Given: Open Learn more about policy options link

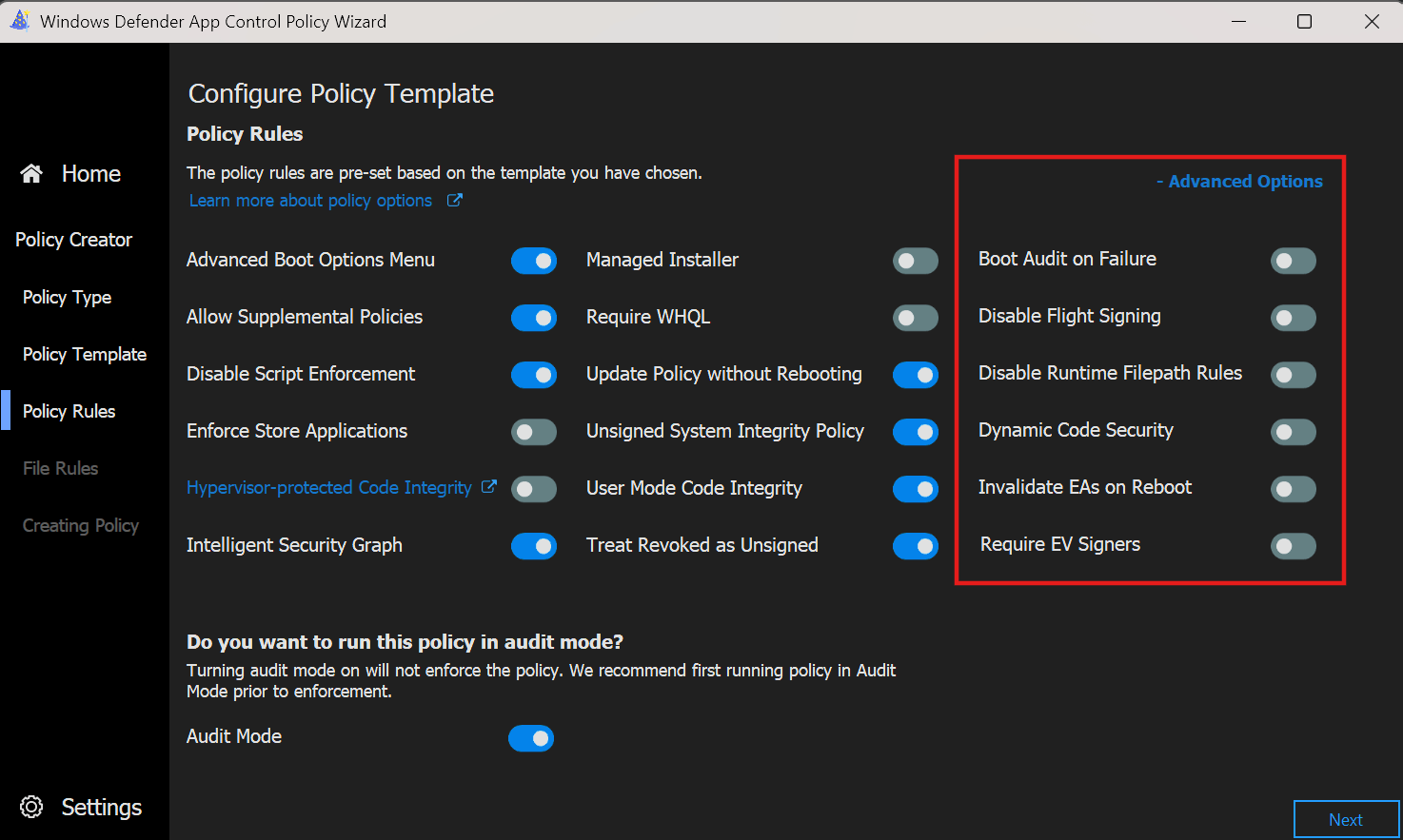Looking at the screenshot, I should (310, 201).
